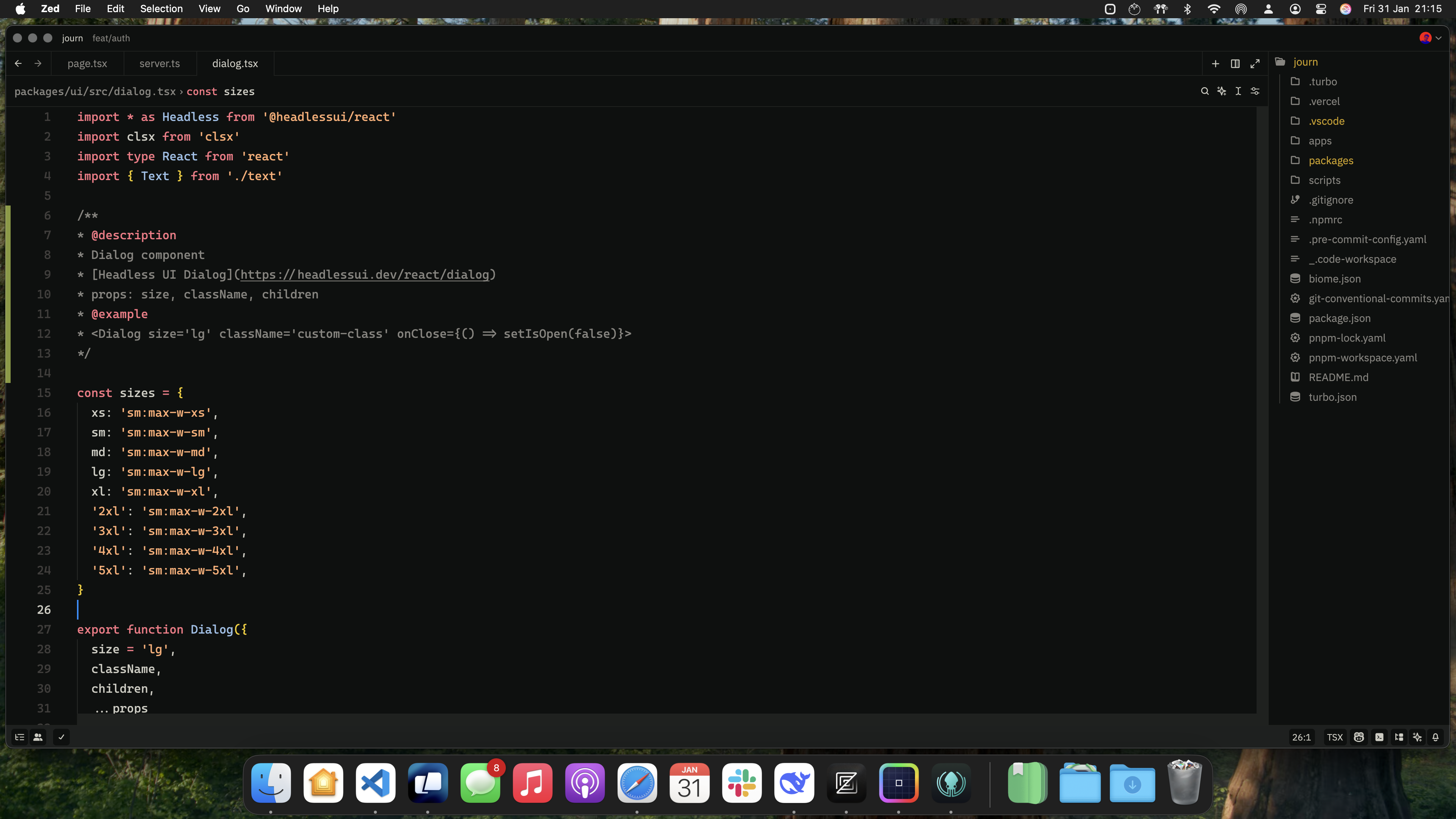Open Control Center in the macOS menu bar
Viewport: 1456px width, 819px height.
pyautogui.click(x=1321, y=8)
